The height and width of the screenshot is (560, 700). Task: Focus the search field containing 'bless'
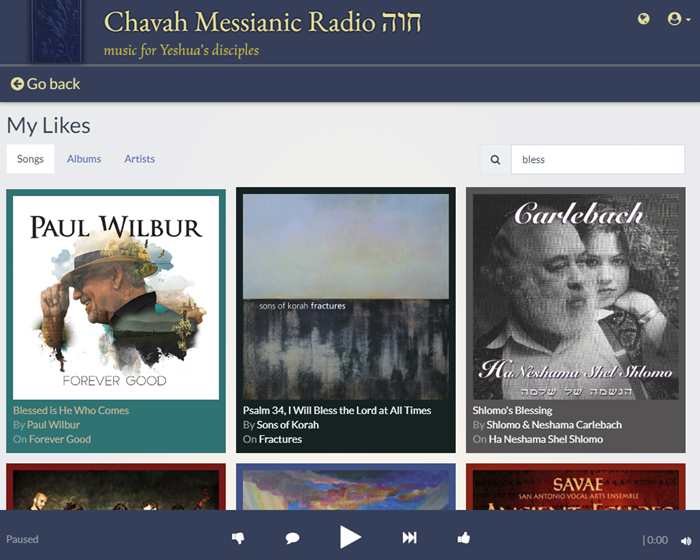click(x=598, y=159)
